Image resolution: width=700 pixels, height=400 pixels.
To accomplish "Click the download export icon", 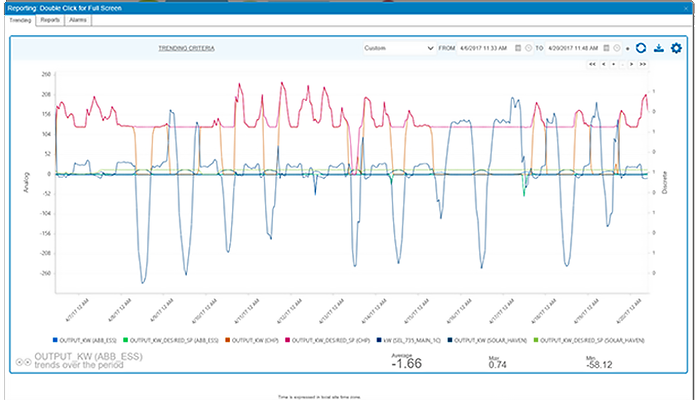I will [658, 48].
